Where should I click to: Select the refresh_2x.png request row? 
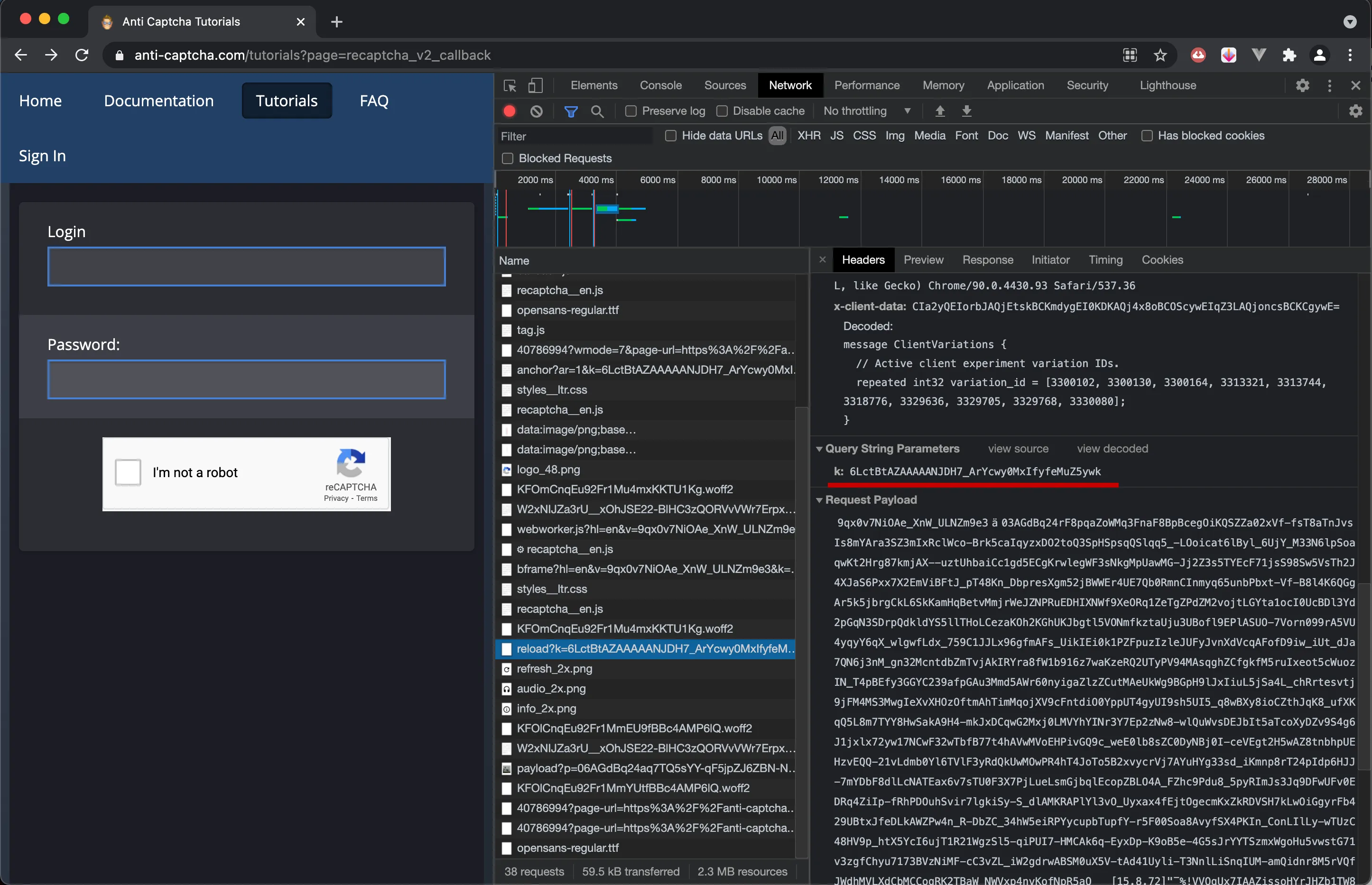click(645, 669)
